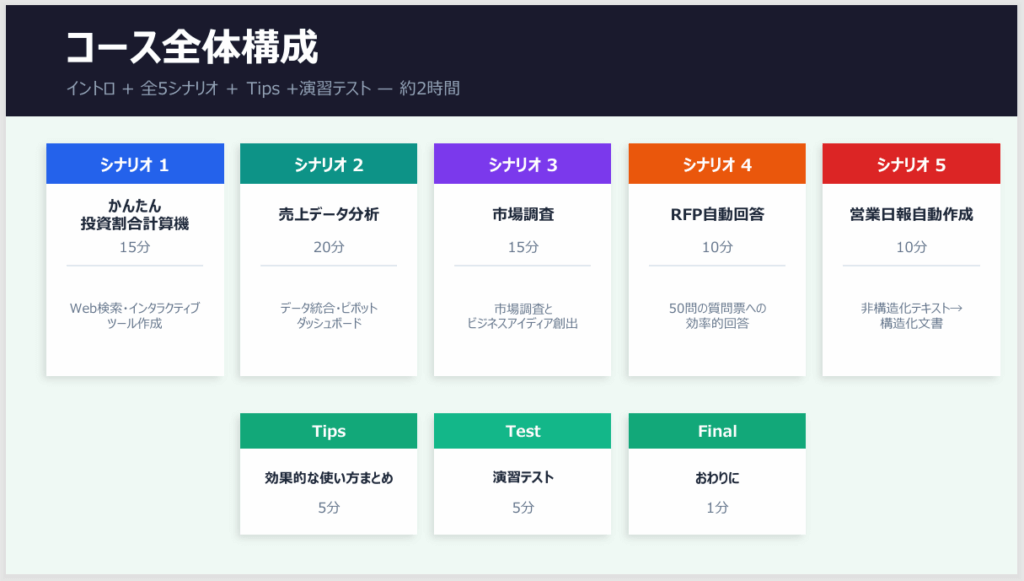Click the 営業日報自動作成 title
The image size is (1024, 581).
click(x=911, y=214)
